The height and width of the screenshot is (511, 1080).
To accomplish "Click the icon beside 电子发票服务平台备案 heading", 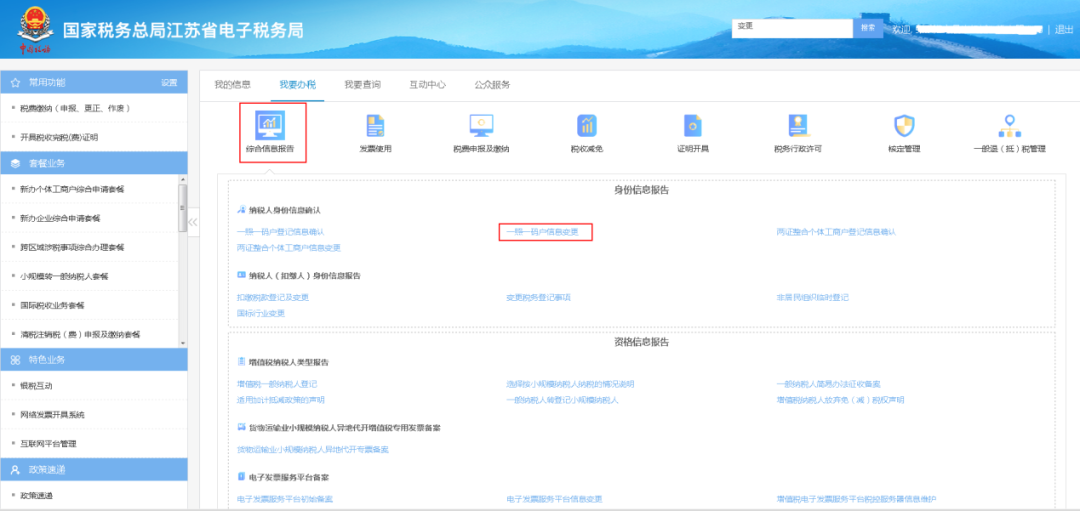I will tap(241, 476).
